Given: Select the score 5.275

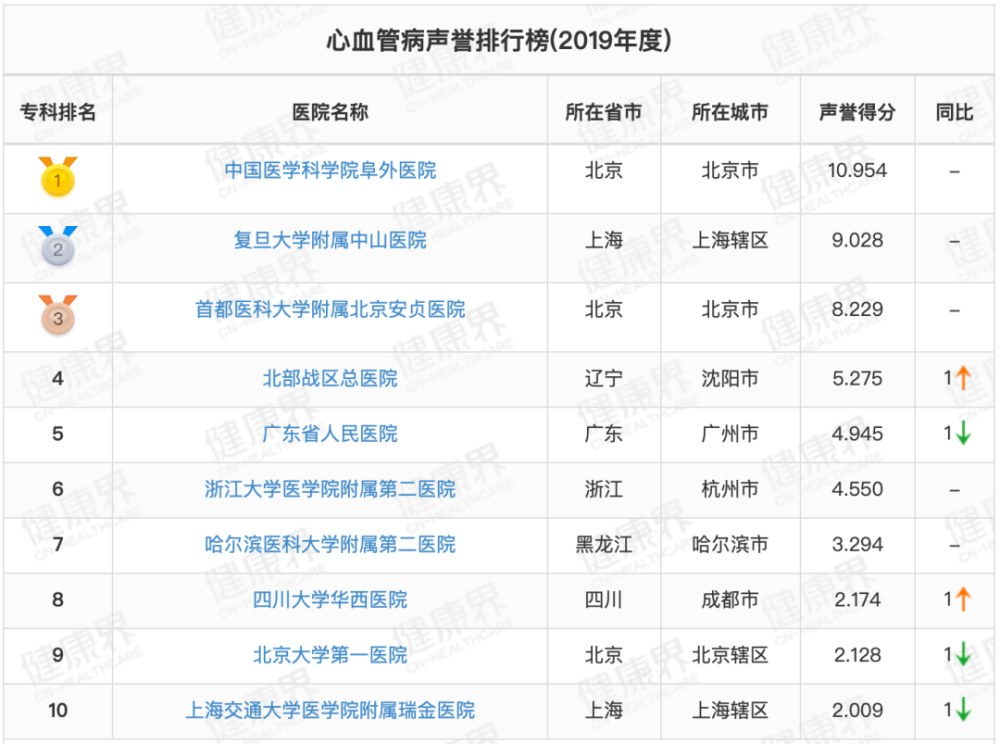Looking at the screenshot, I should point(857,378).
